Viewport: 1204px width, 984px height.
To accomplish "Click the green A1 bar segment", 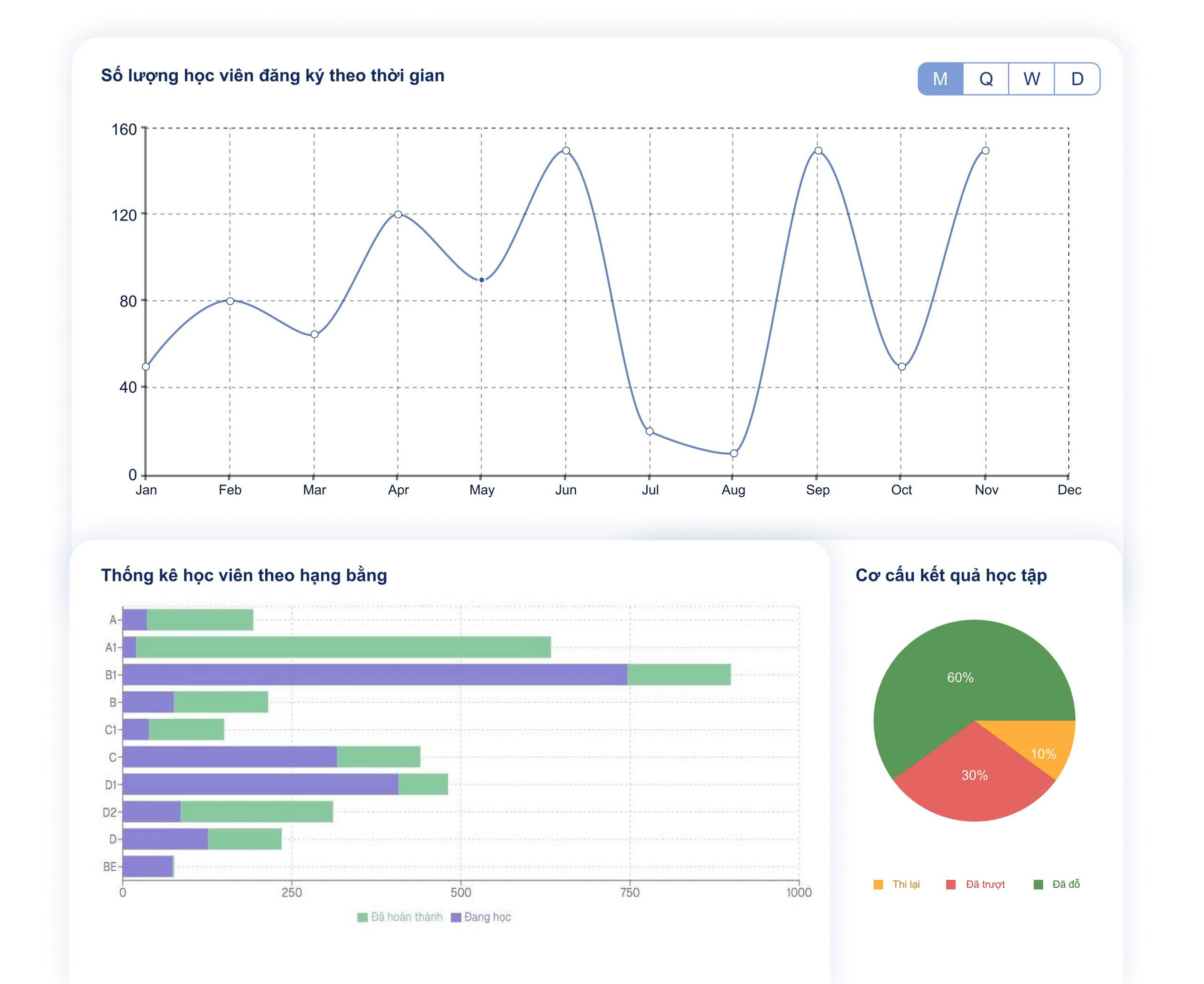I will pos(343,647).
